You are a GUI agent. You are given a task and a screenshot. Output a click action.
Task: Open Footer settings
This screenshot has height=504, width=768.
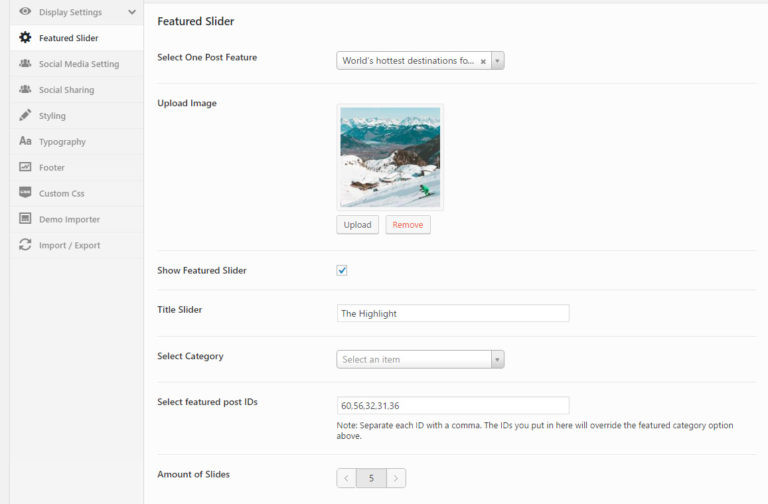pyautogui.click(x=76, y=168)
